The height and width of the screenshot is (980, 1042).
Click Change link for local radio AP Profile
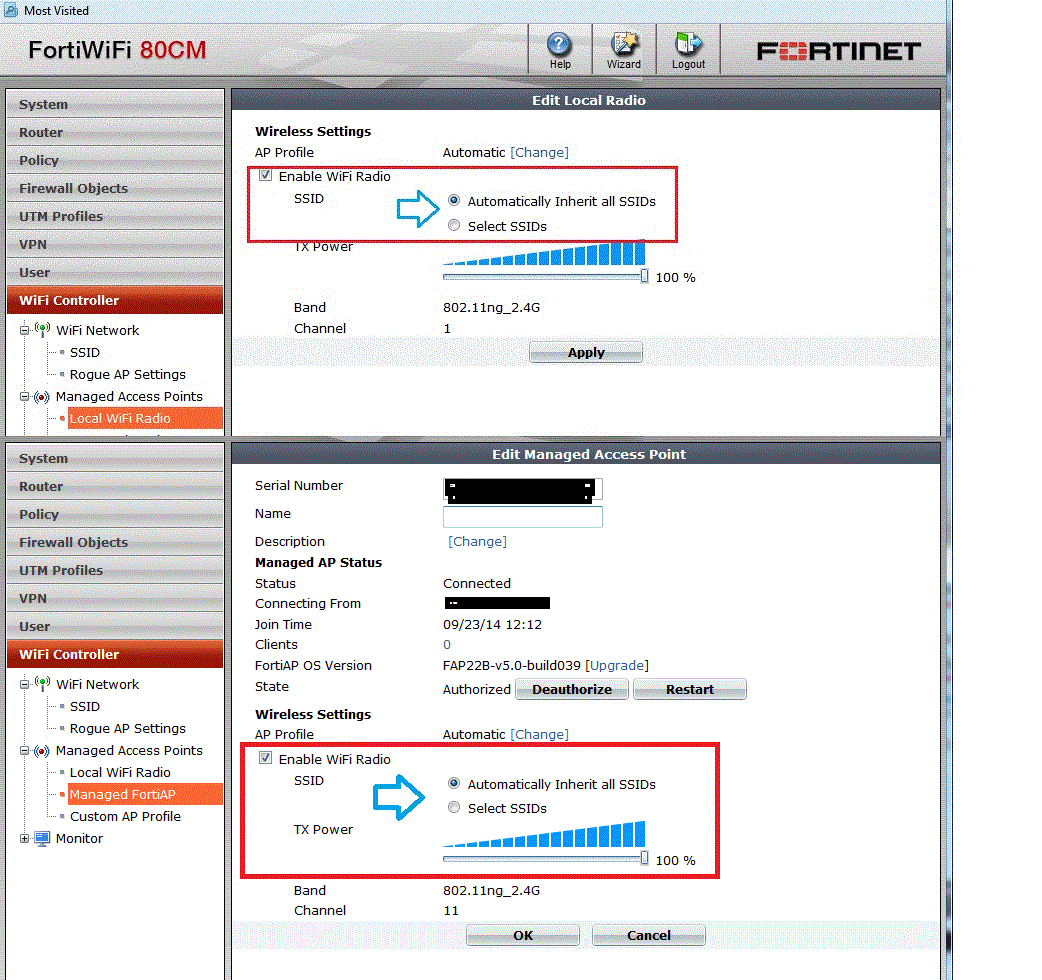539,152
